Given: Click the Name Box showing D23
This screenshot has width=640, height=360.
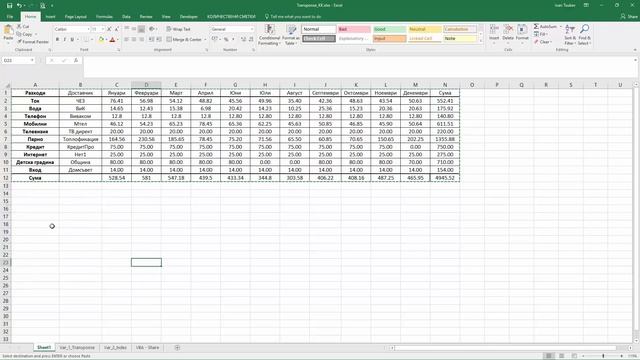Looking at the screenshot, I should point(18,60).
